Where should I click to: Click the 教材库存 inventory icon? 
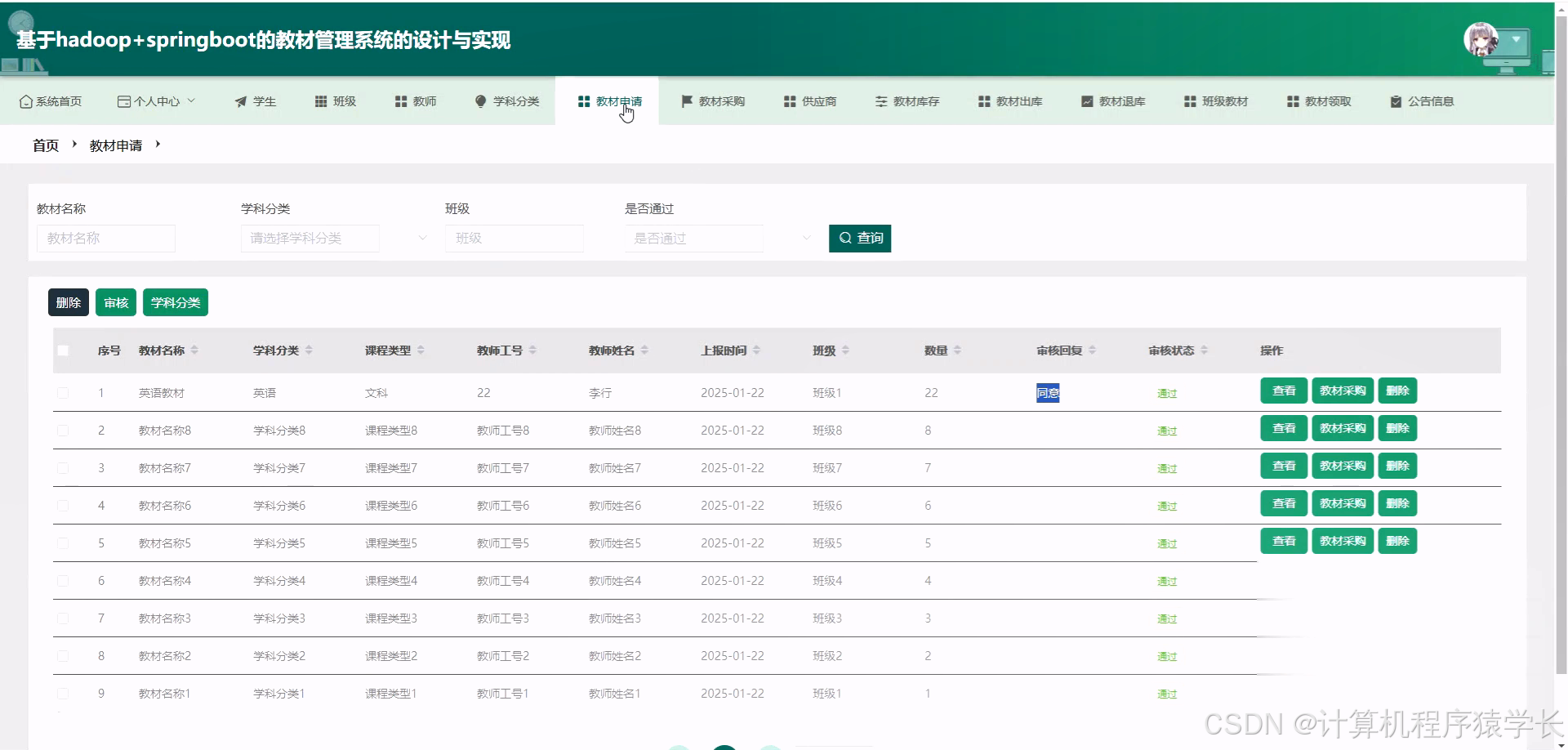(x=880, y=100)
